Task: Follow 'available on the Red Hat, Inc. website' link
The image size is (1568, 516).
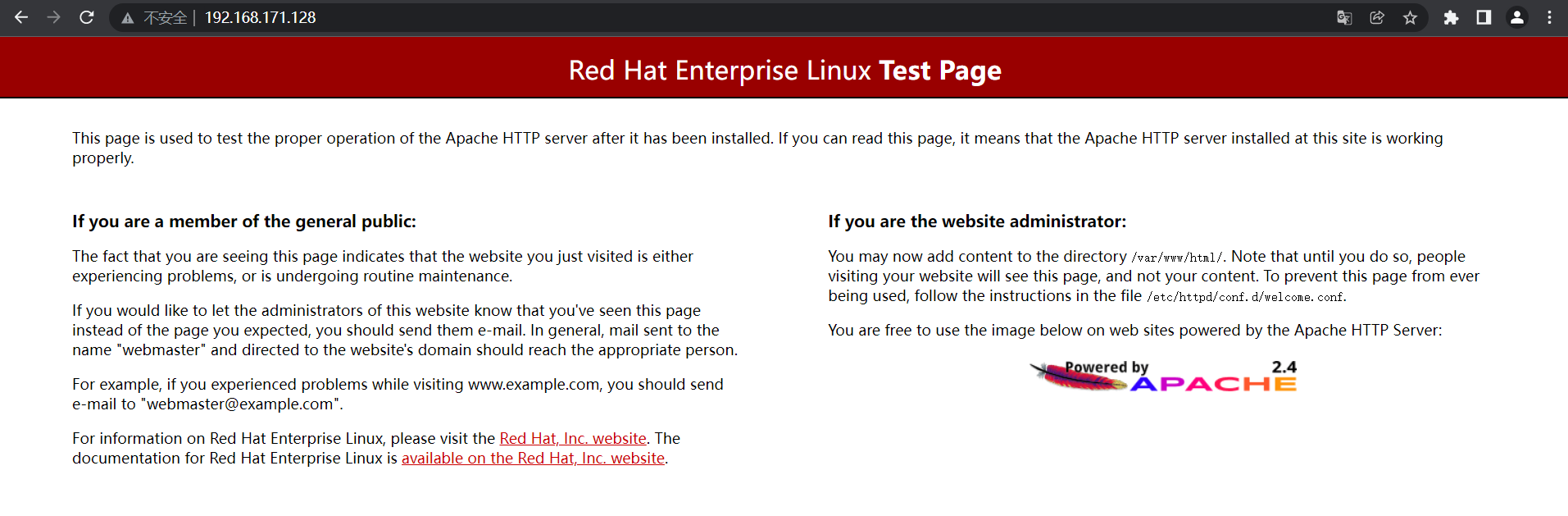Action: (533, 458)
